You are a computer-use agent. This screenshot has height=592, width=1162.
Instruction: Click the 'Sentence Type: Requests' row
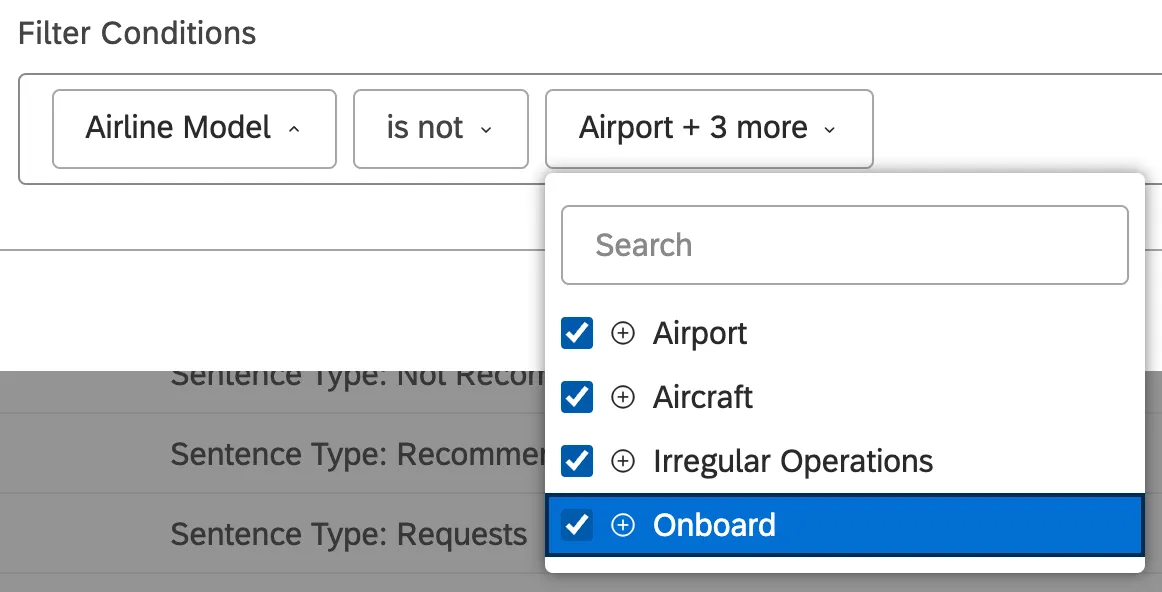350,534
